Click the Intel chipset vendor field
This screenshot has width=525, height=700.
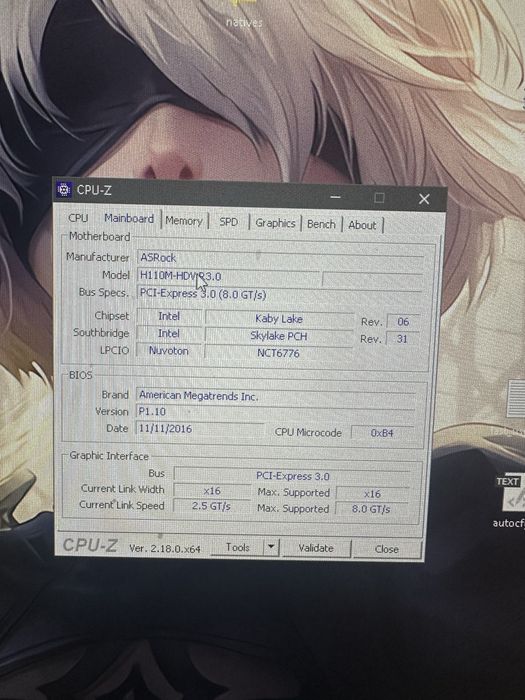click(169, 316)
